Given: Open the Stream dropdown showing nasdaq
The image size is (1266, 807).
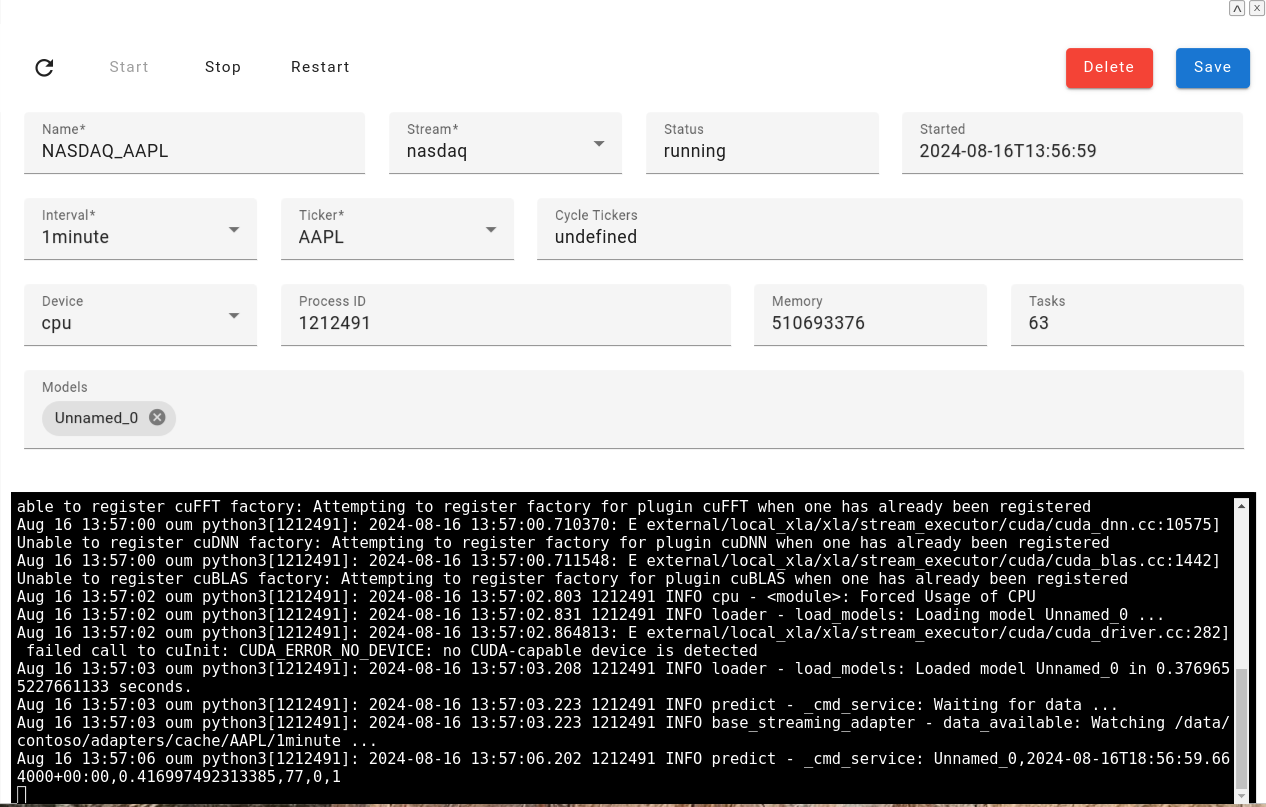Looking at the screenshot, I should 598,143.
